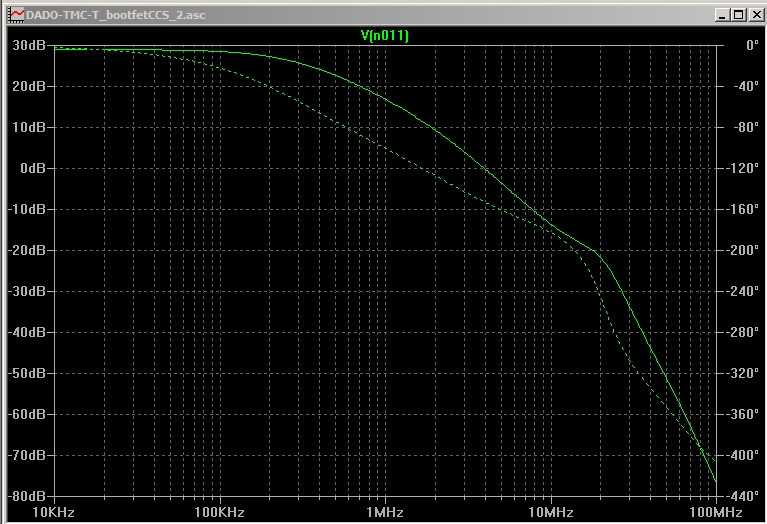Click the -320° phase axis label
This screenshot has height=524, width=767.
point(742,373)
